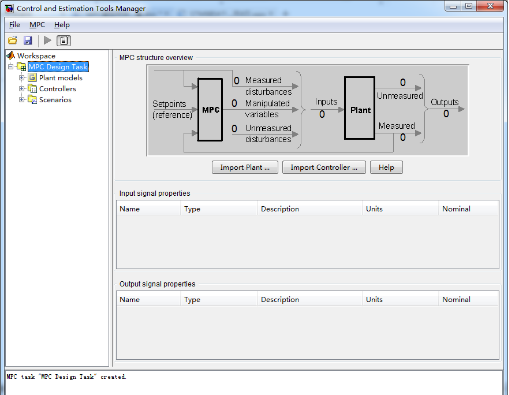Select Scenarios in the tree
Screen dimensions: 509x395
(55, 100)
